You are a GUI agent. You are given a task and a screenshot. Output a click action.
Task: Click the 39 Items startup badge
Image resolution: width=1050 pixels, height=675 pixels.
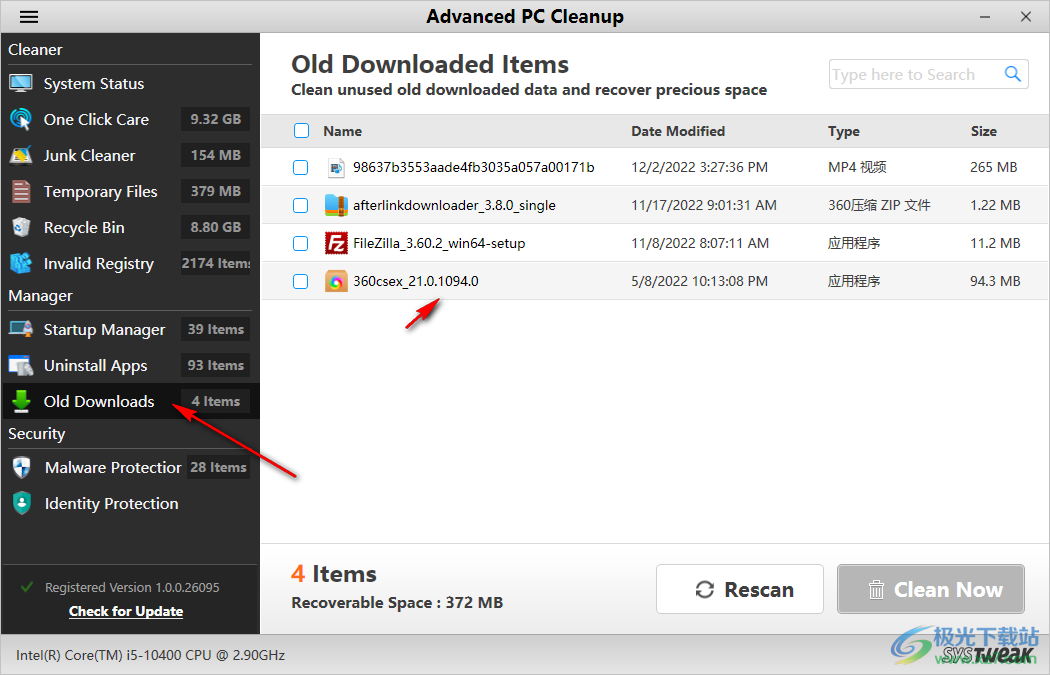click(216, 329)
